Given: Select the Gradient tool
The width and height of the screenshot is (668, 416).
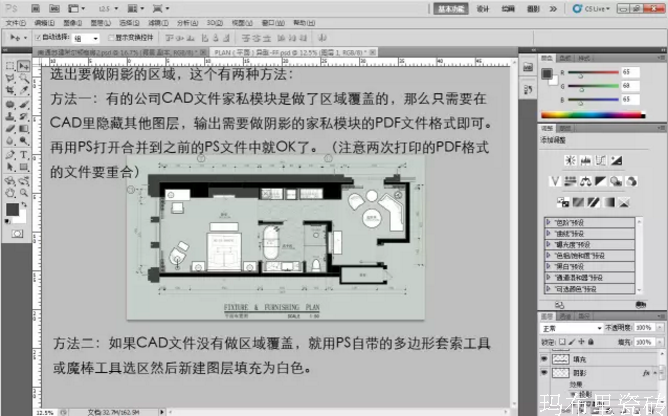Looking at the screenshot, I should (24, 129).
